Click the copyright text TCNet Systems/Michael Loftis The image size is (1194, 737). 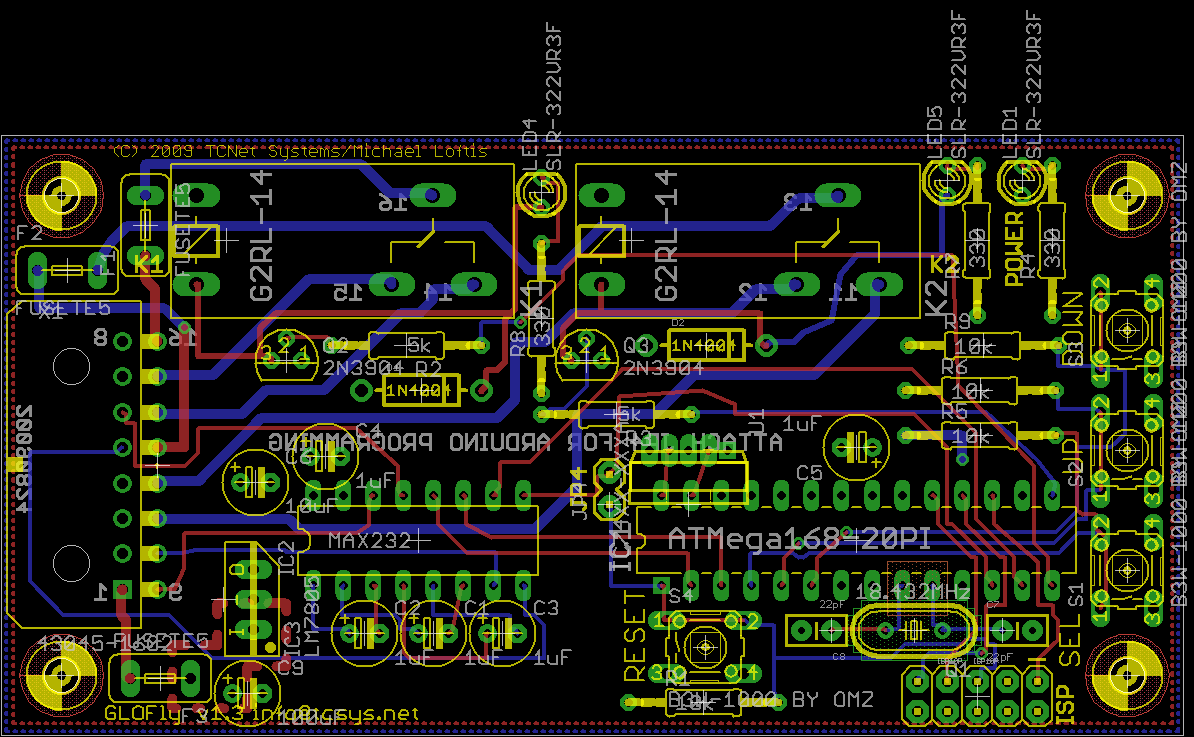pos(346,152)
